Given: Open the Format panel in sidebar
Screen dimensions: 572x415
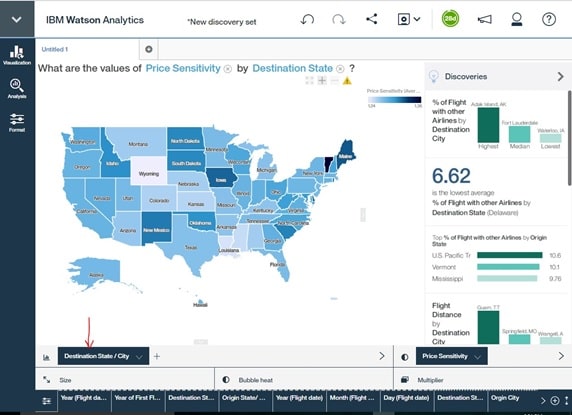Looking at the screenshot, I should 17,122.
